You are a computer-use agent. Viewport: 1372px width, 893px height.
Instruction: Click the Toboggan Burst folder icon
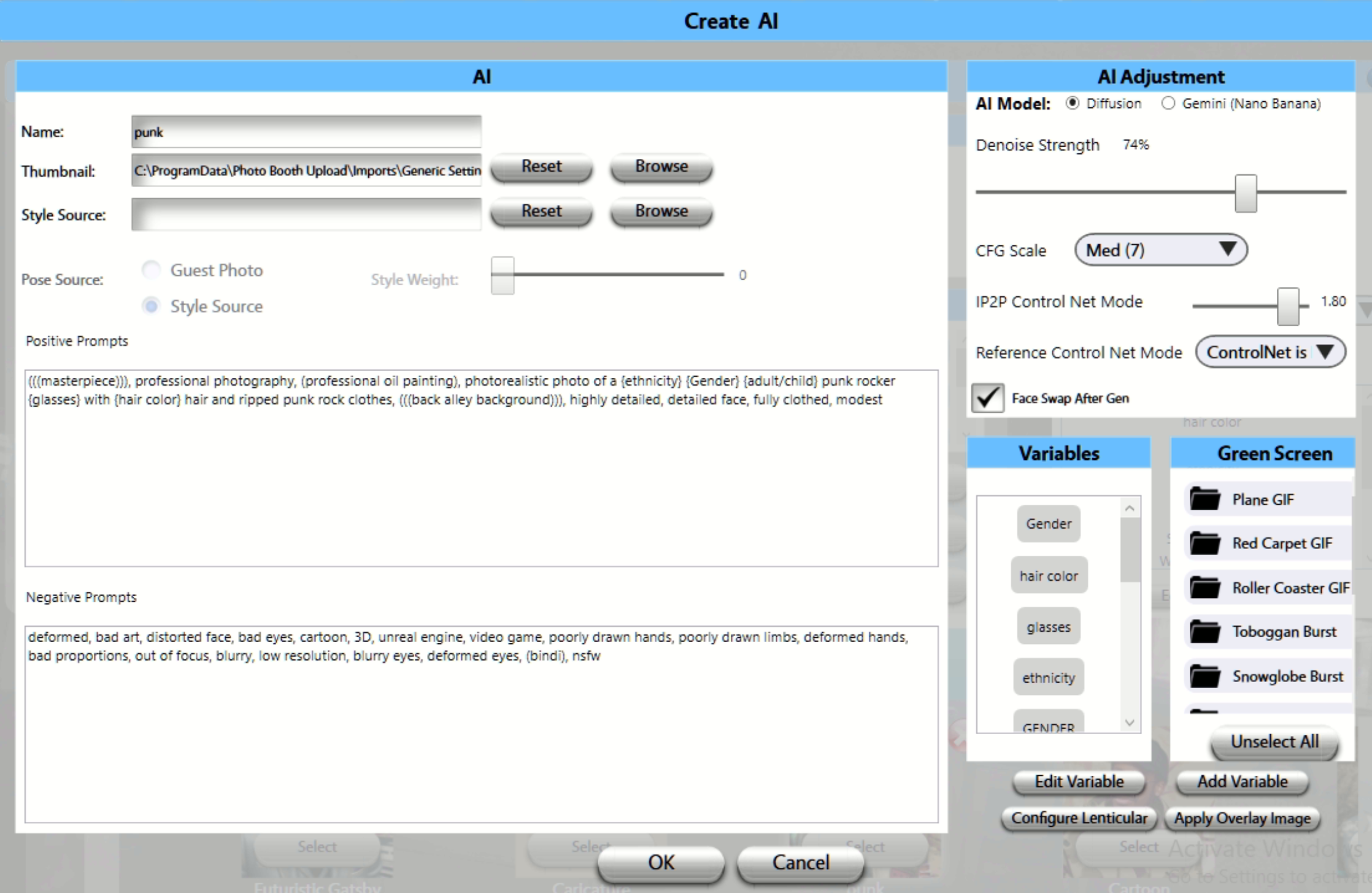pyautogui.click(x=1204, y=632)
